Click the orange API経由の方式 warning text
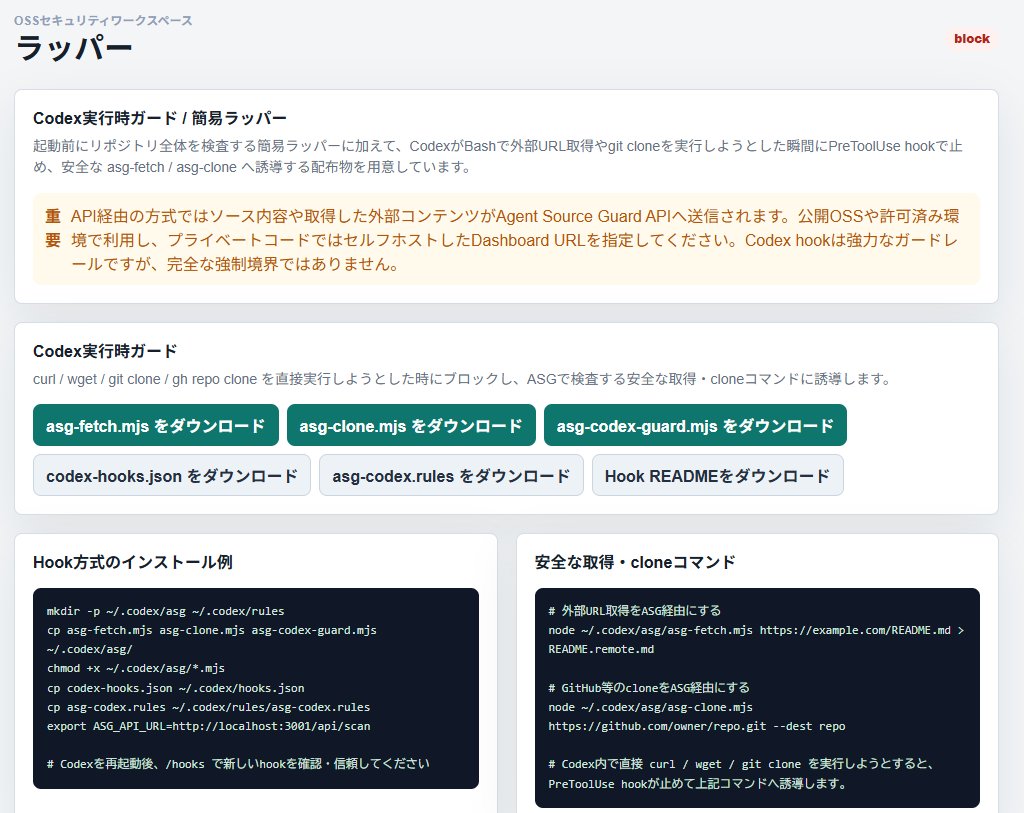Viewport: 1024px width, 813px height. coord(515,240)
